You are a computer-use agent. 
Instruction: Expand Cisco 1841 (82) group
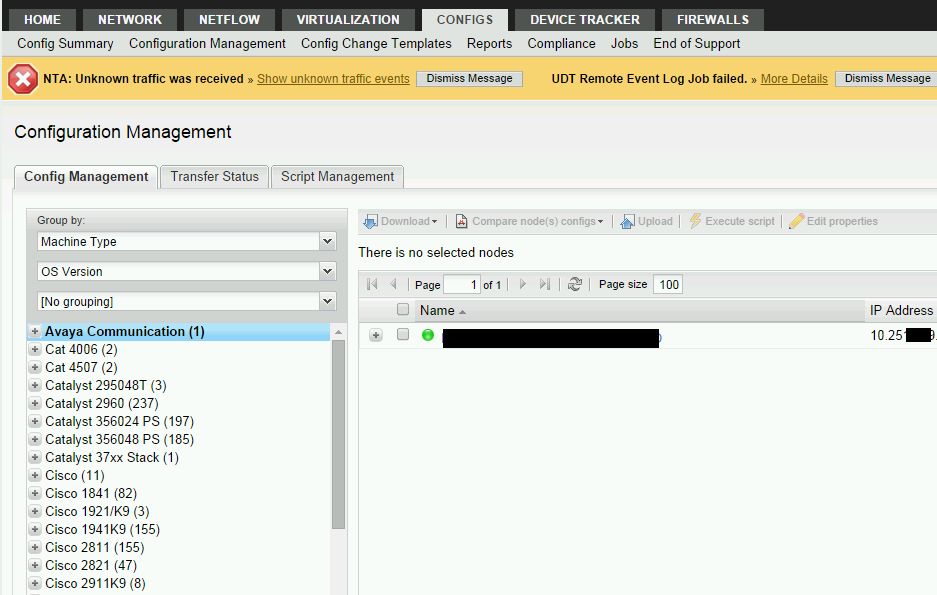(x=35, y=493)
